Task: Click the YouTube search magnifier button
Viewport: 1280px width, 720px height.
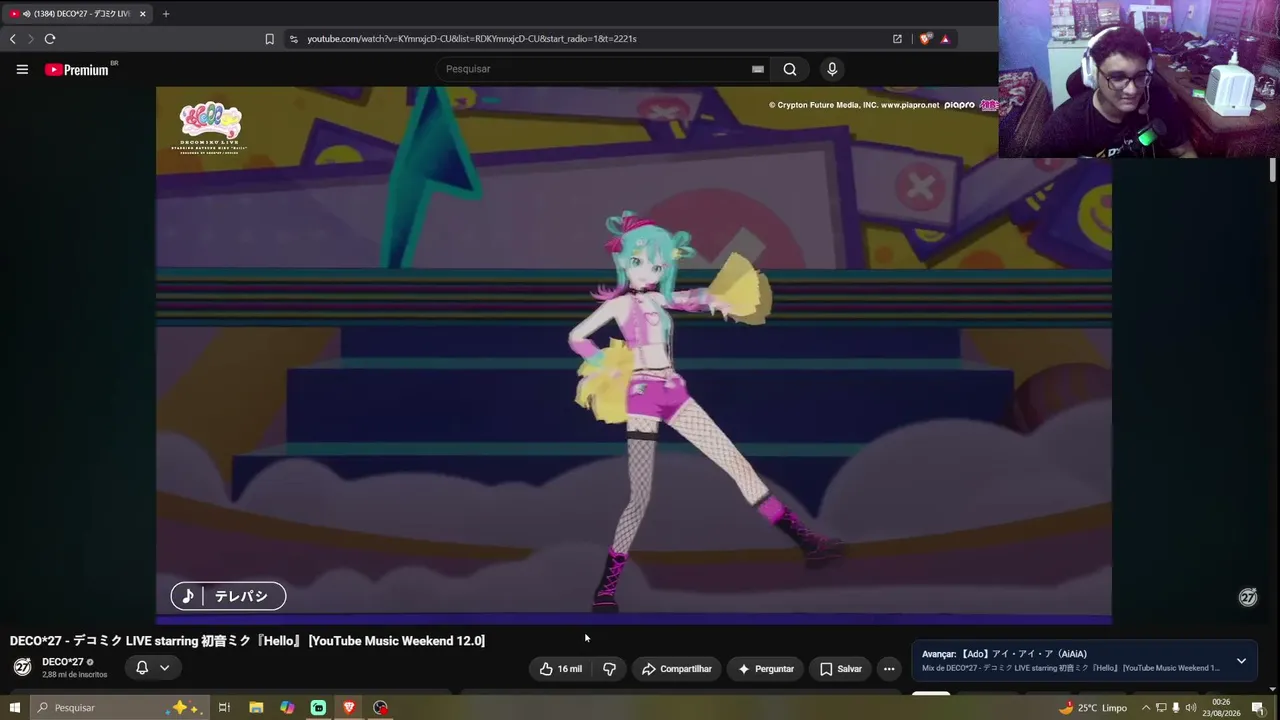Action: pos(790,69)
